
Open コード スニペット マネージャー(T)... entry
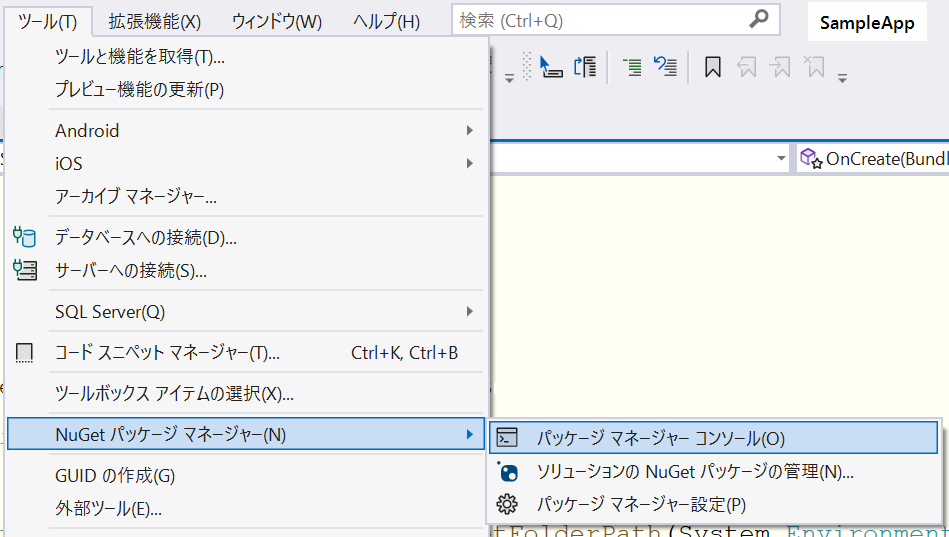tap(245, 352)
